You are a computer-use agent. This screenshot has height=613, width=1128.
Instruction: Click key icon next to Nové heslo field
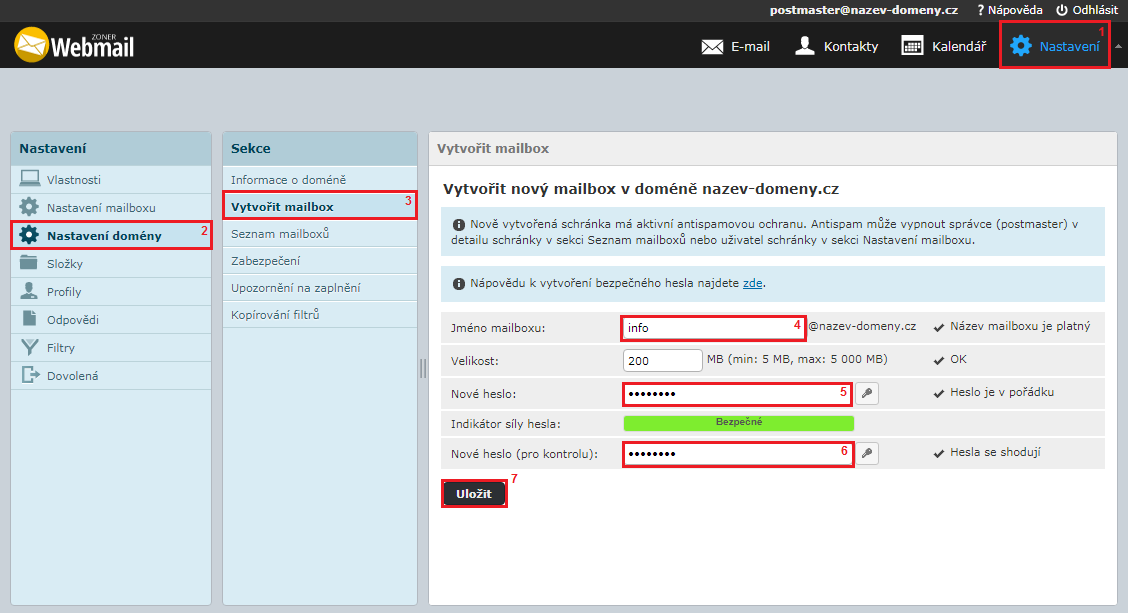[x=867, y=393]
